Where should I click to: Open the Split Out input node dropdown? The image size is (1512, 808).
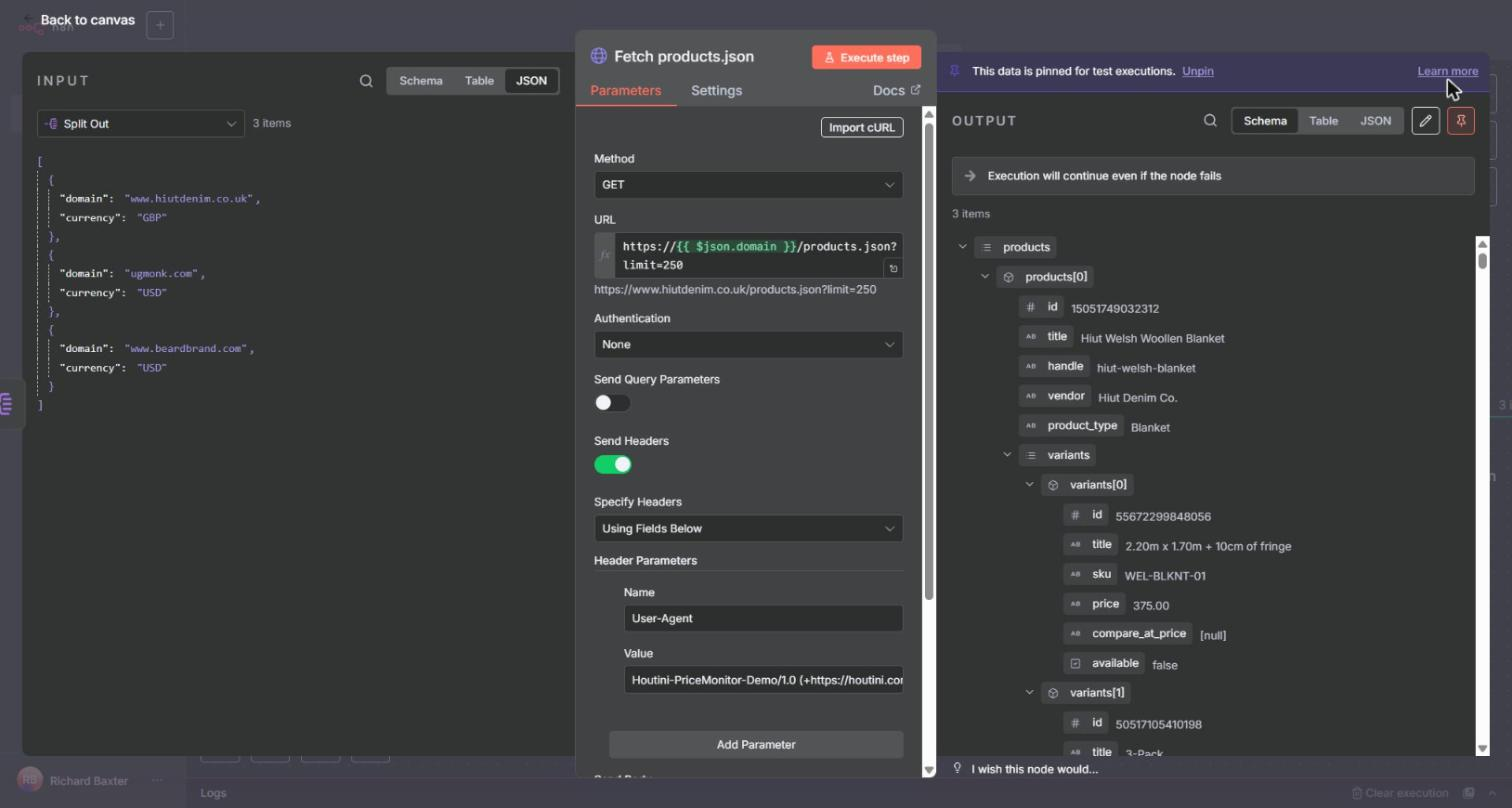pos(141,124)
